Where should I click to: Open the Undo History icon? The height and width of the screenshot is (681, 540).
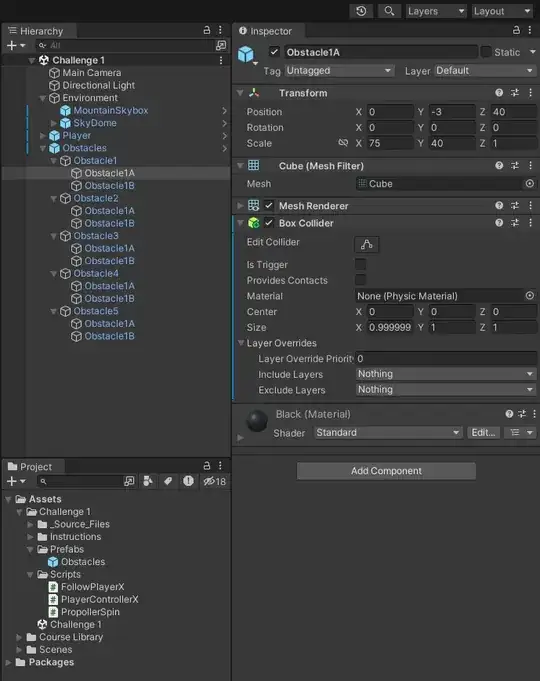[361, 11]
